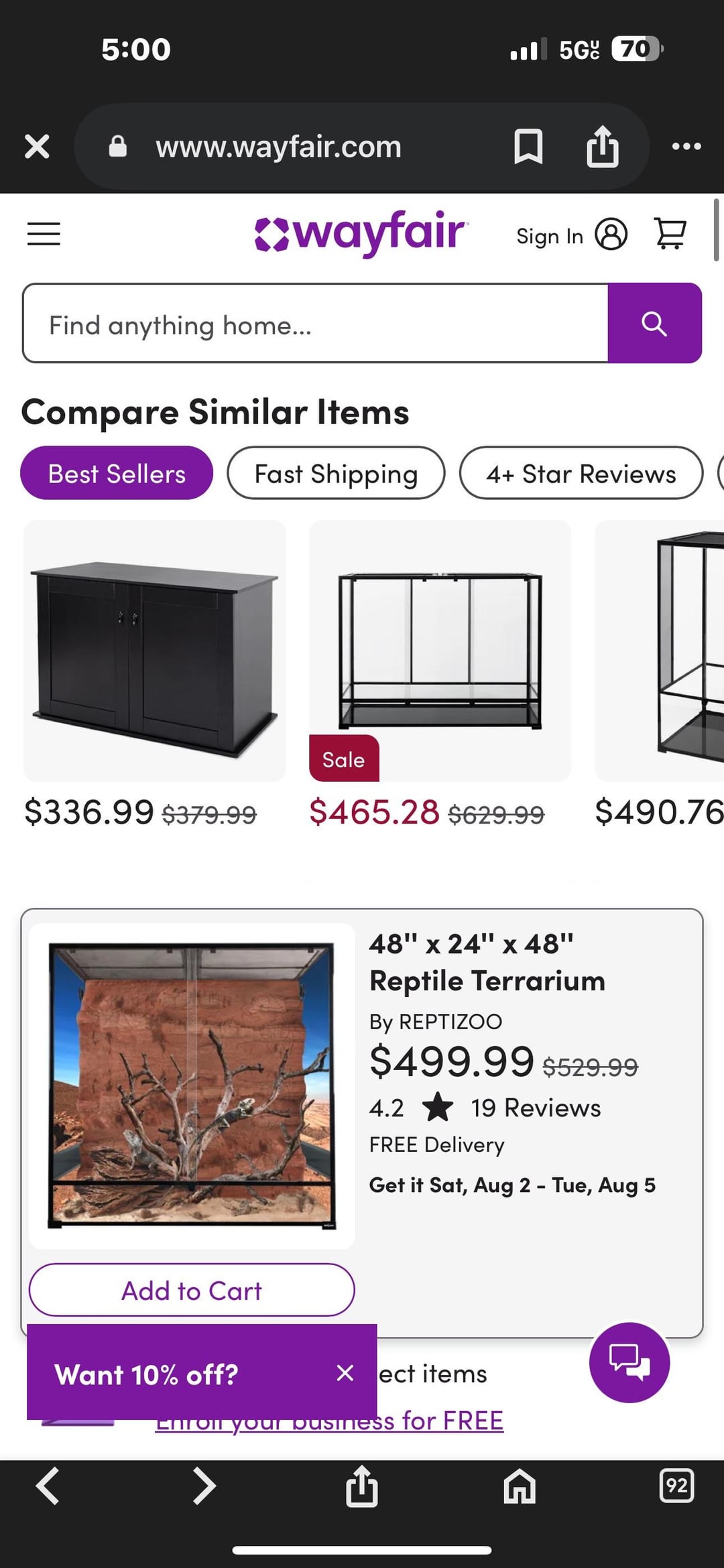724x1568 pixels.
Task: Bookmark this page in the browser
Action: [x=528, y=146]
